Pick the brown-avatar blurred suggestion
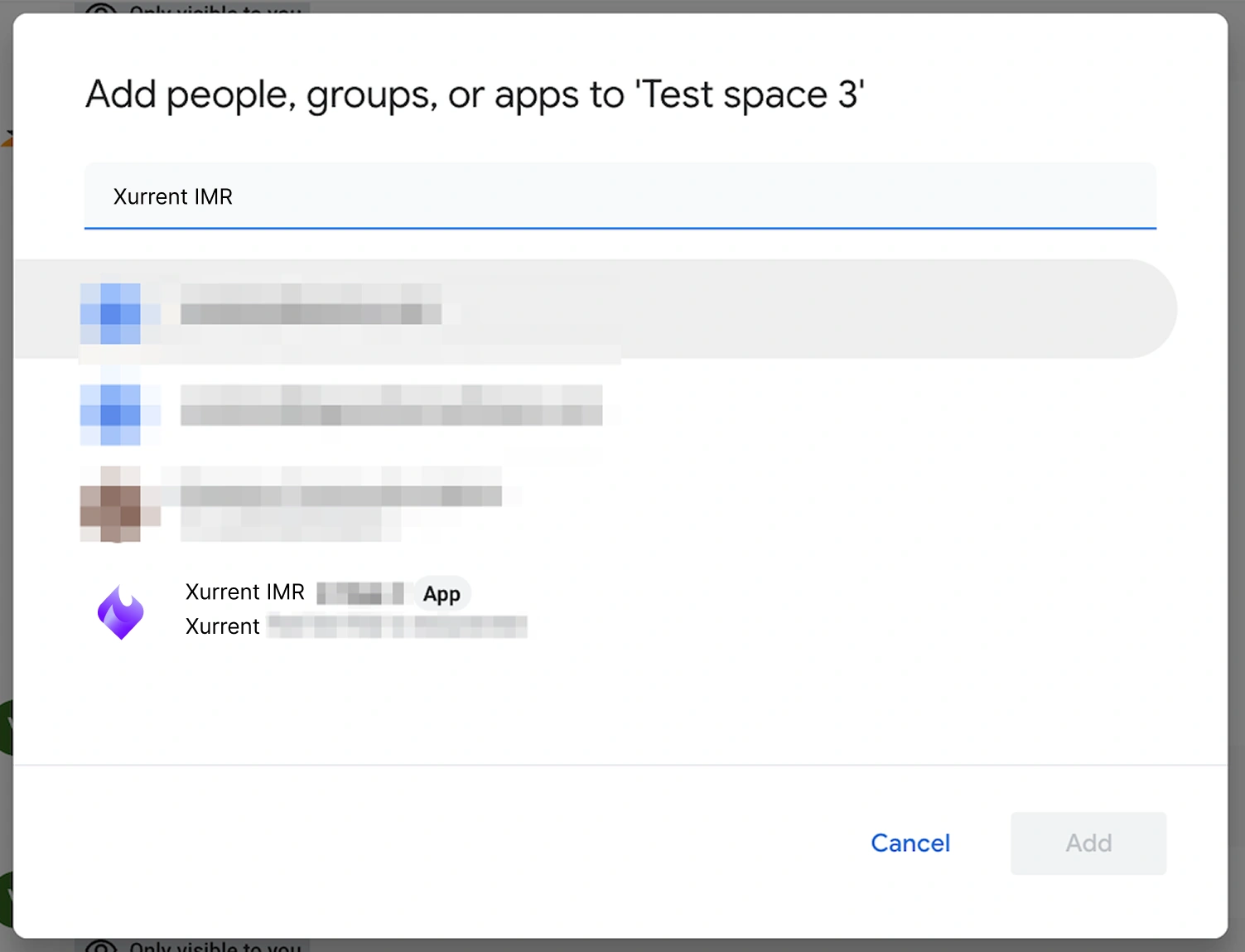The height and width of the screenshot is (952, 1245). pyautogui.click(x=595, y=503)
